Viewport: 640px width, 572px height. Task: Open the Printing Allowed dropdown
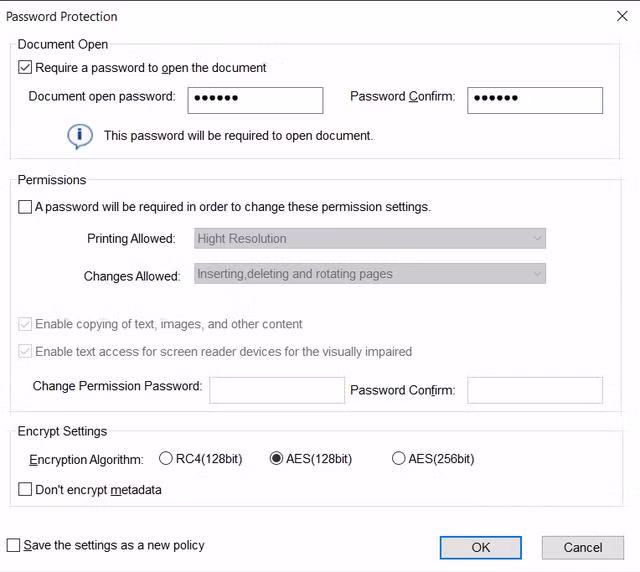click(x=370, y=239)
